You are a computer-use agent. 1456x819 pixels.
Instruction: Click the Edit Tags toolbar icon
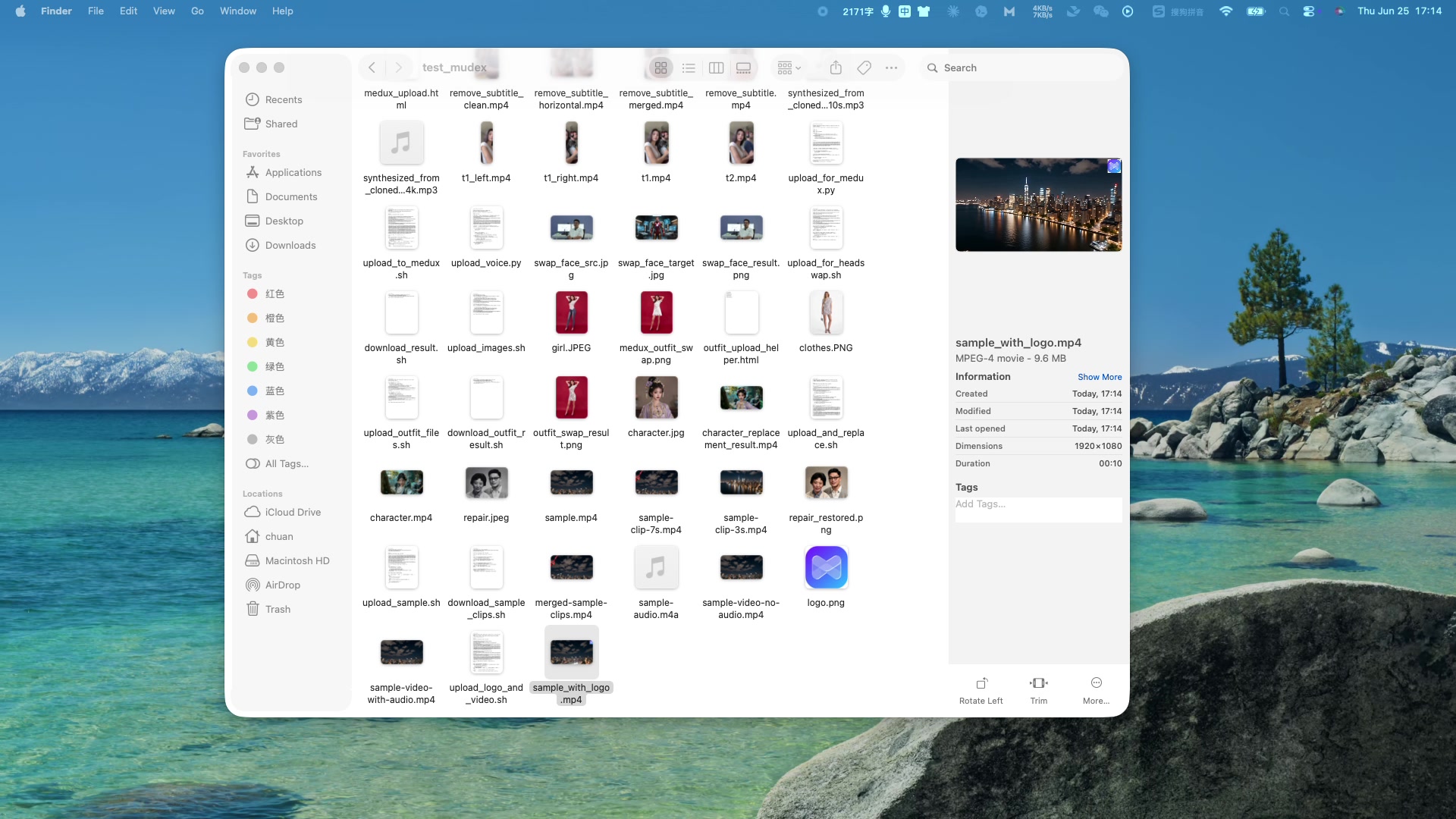tap(864, 68)
